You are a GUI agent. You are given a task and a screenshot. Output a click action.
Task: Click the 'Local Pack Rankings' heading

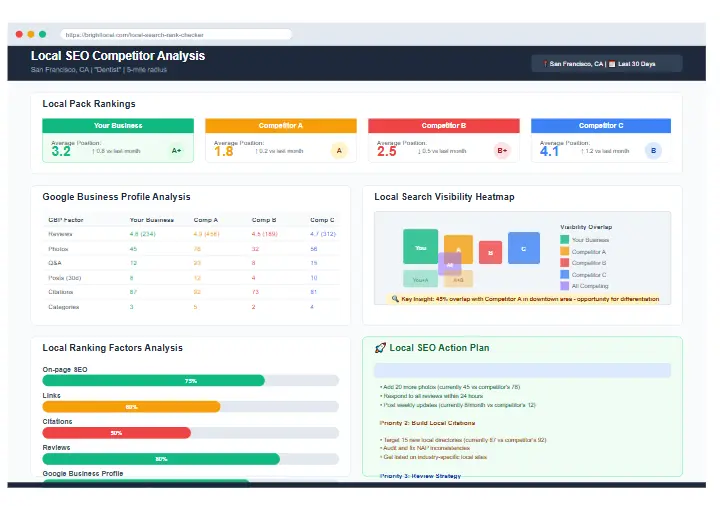(x=89, y=104)
